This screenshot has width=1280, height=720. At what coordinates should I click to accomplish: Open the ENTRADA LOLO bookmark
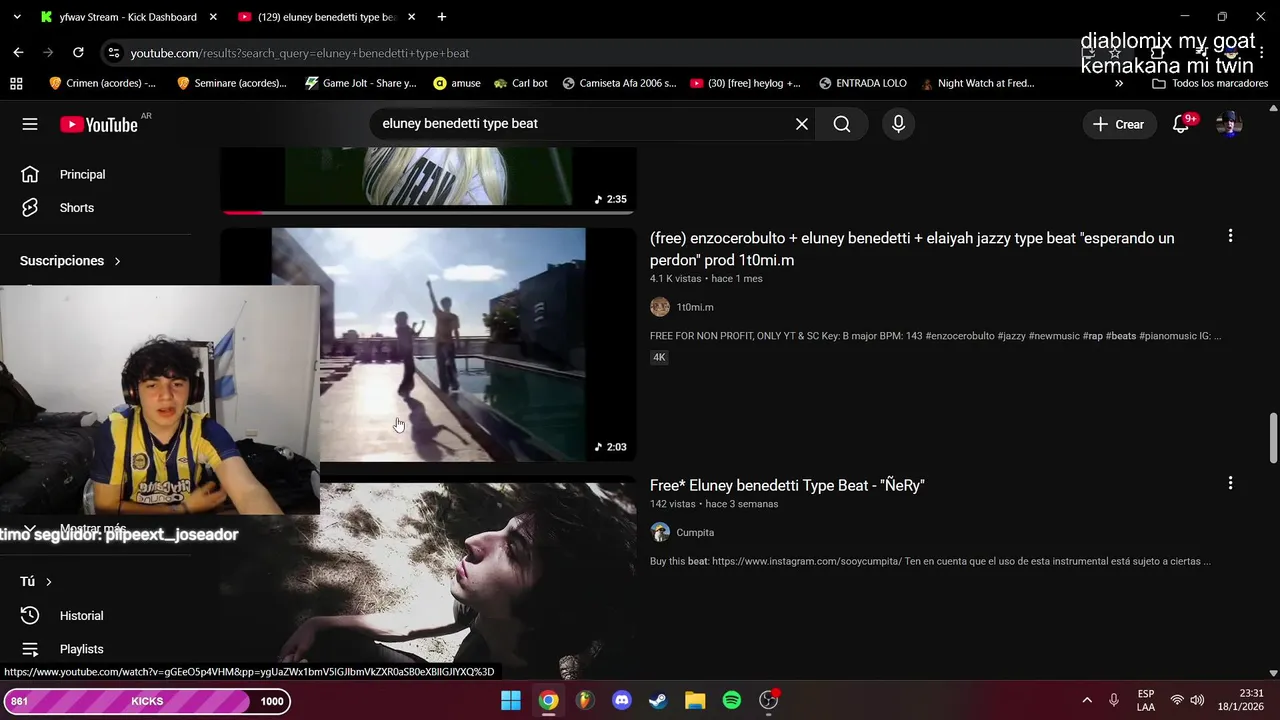click(x=862, y=83)
